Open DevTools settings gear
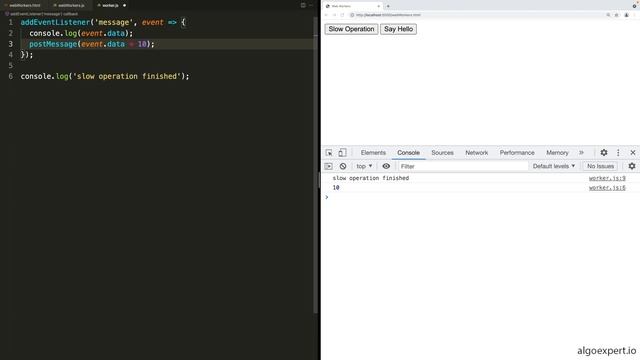640x360 pixels. coord(604,153)
